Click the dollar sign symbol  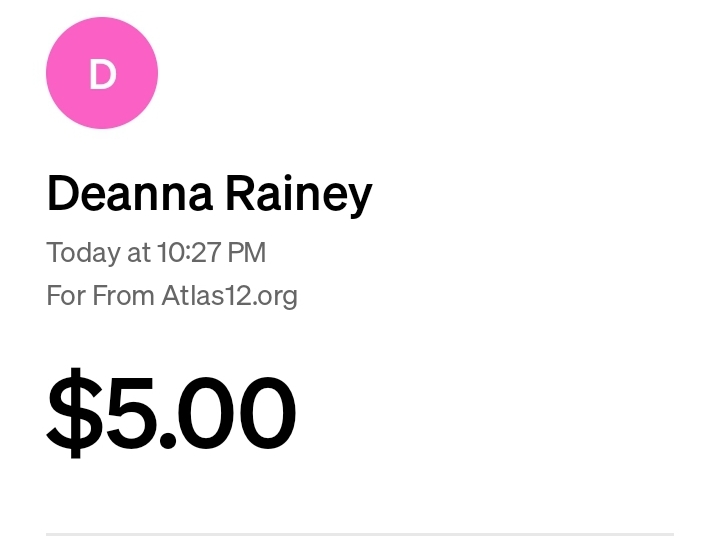pyautogui.click(x=74, y=412)
